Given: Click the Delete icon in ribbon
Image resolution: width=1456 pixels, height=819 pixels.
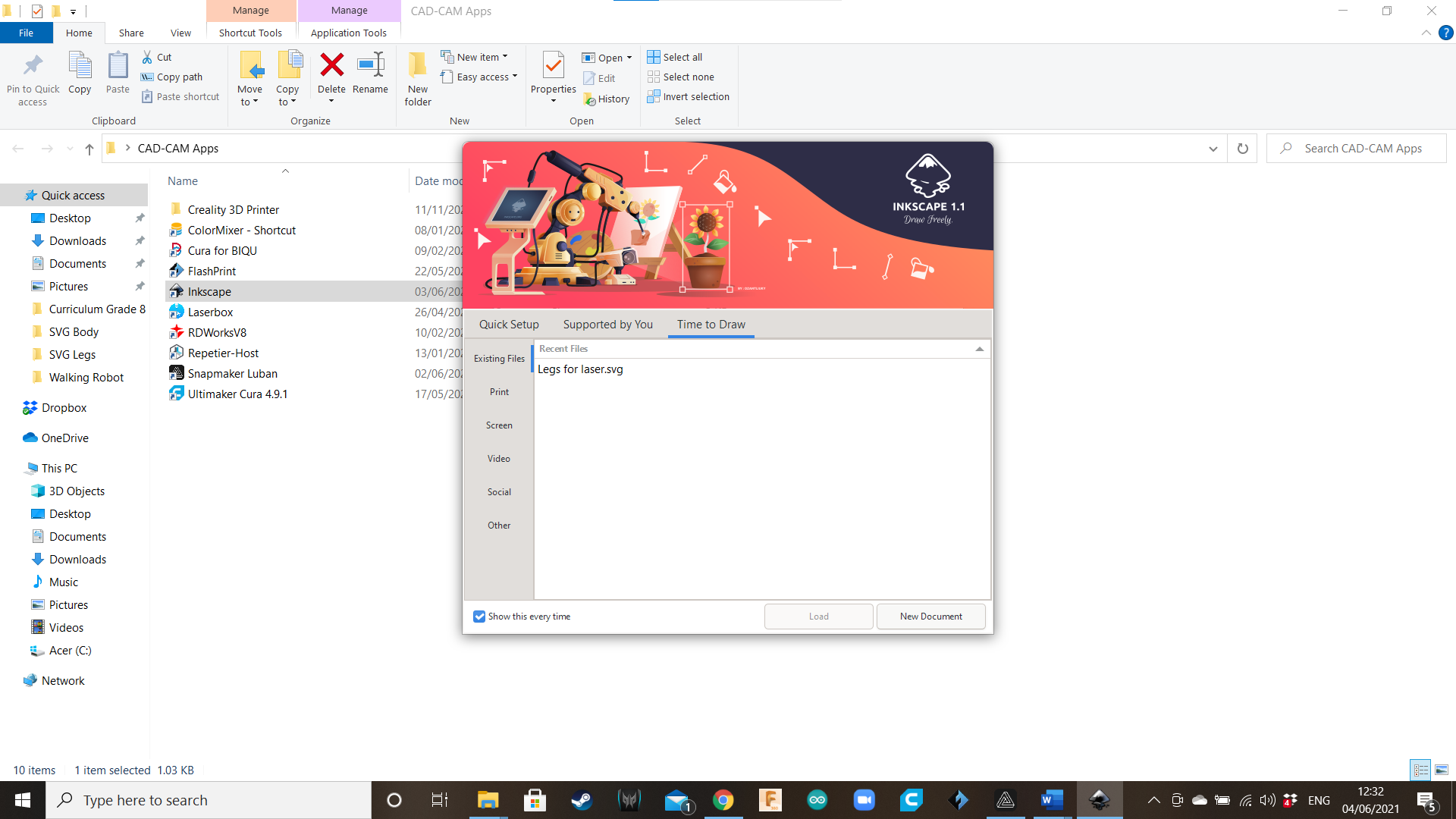Looking at the screenshot, I should pos(331,66).
